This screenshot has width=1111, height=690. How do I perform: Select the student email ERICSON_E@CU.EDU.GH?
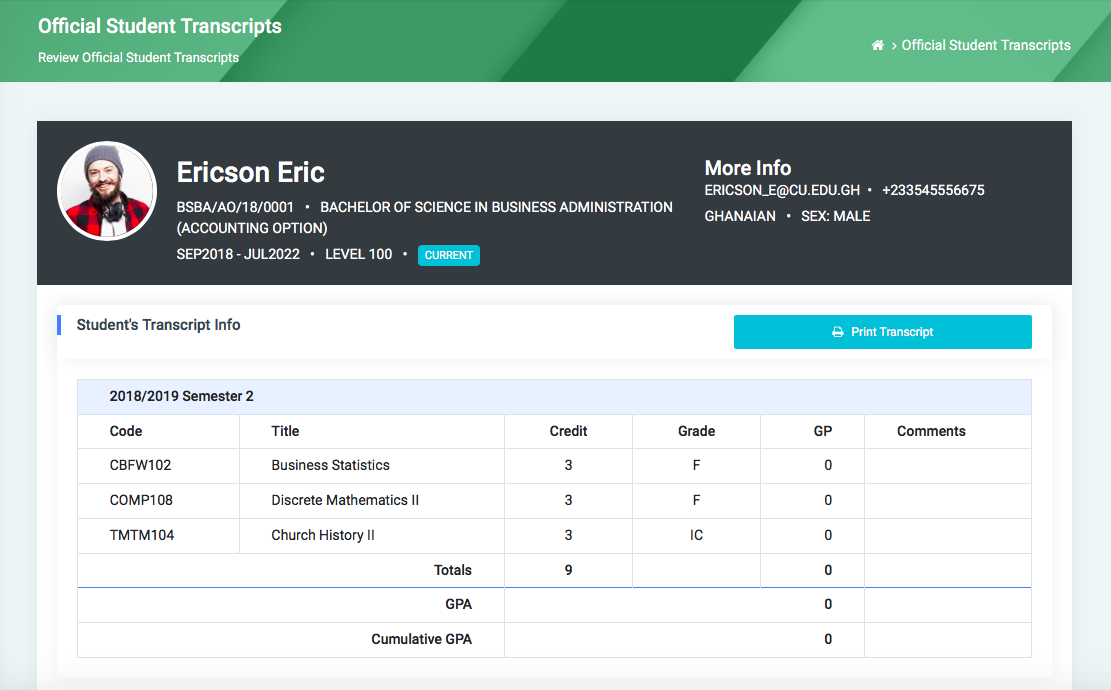coord(782,190)
